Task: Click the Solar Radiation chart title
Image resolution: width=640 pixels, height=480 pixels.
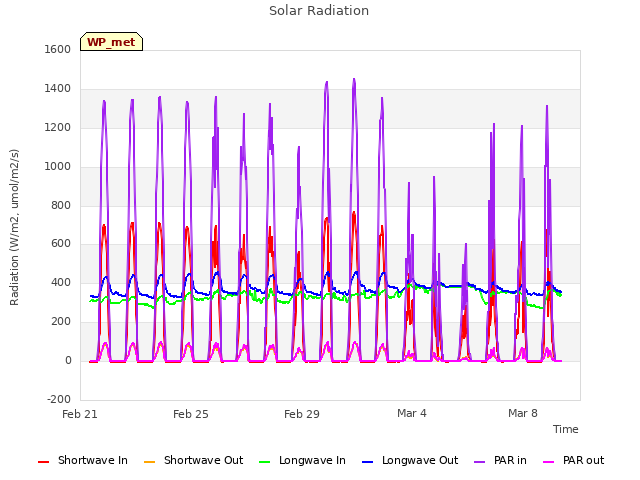Action: (x=319, y=11)
